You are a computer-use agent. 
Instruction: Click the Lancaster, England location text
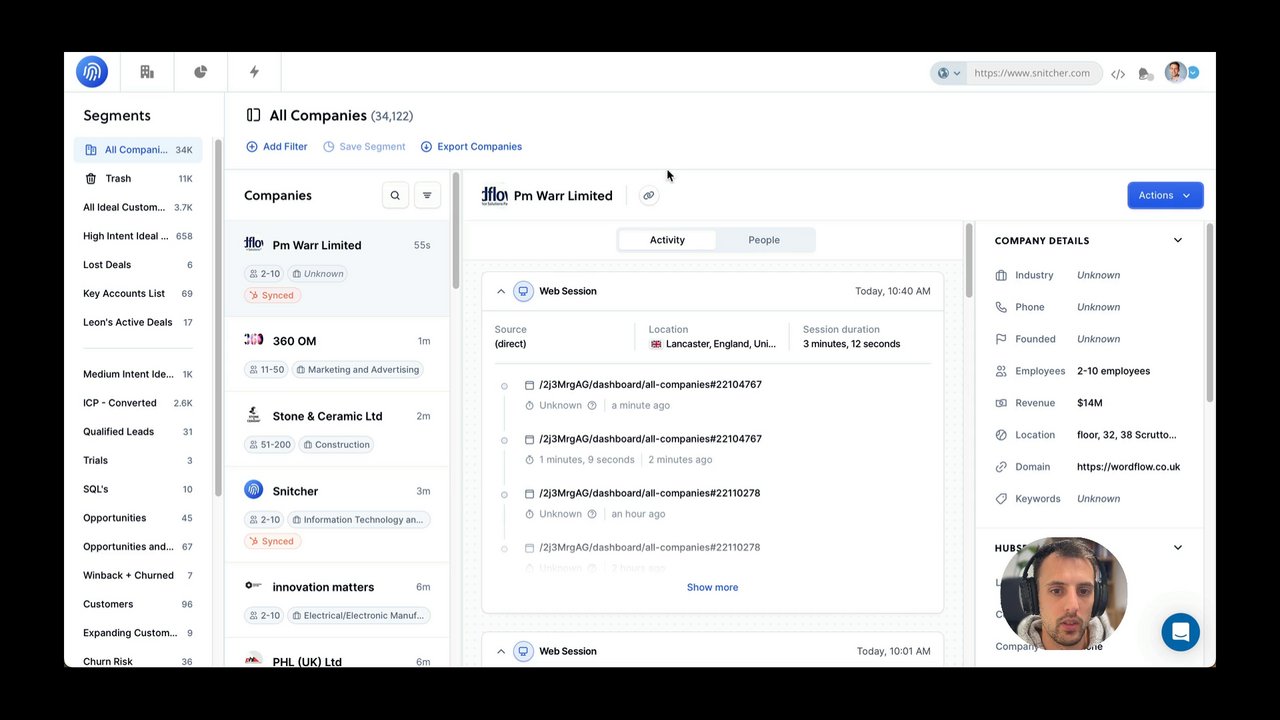721,344
